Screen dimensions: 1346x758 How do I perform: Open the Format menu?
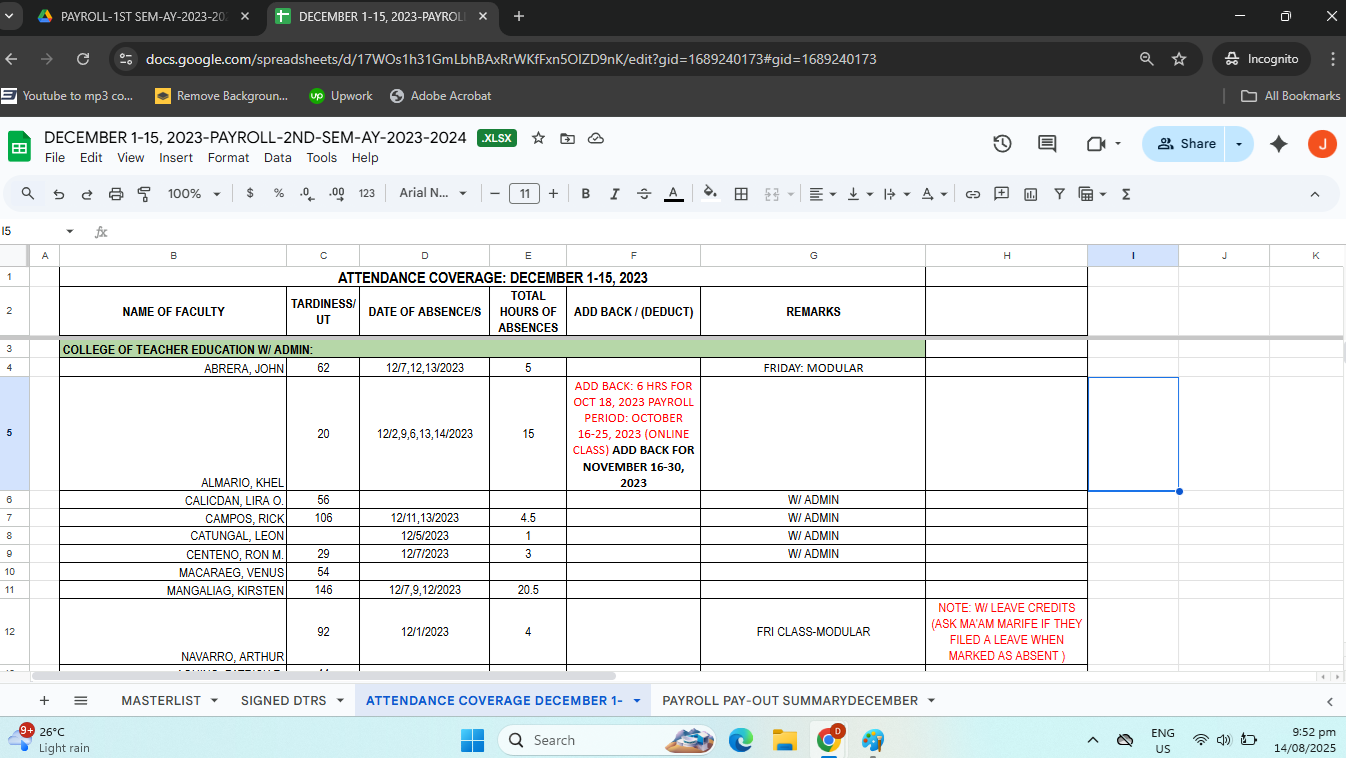228,158
